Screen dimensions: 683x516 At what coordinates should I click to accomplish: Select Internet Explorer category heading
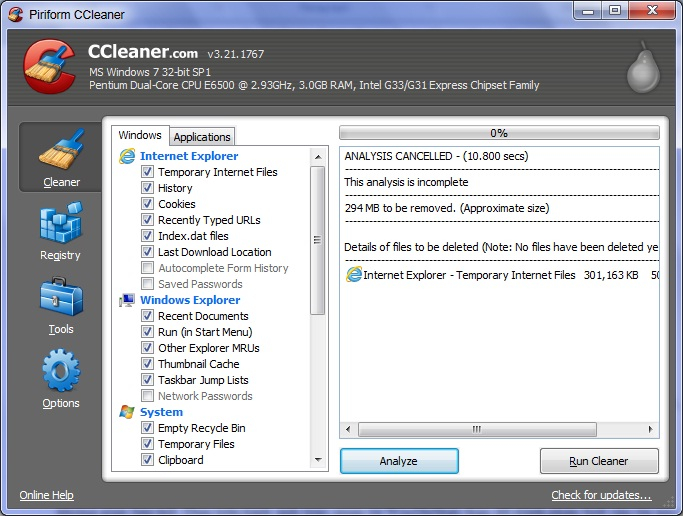pyautogui.click(x=189, y=156)
